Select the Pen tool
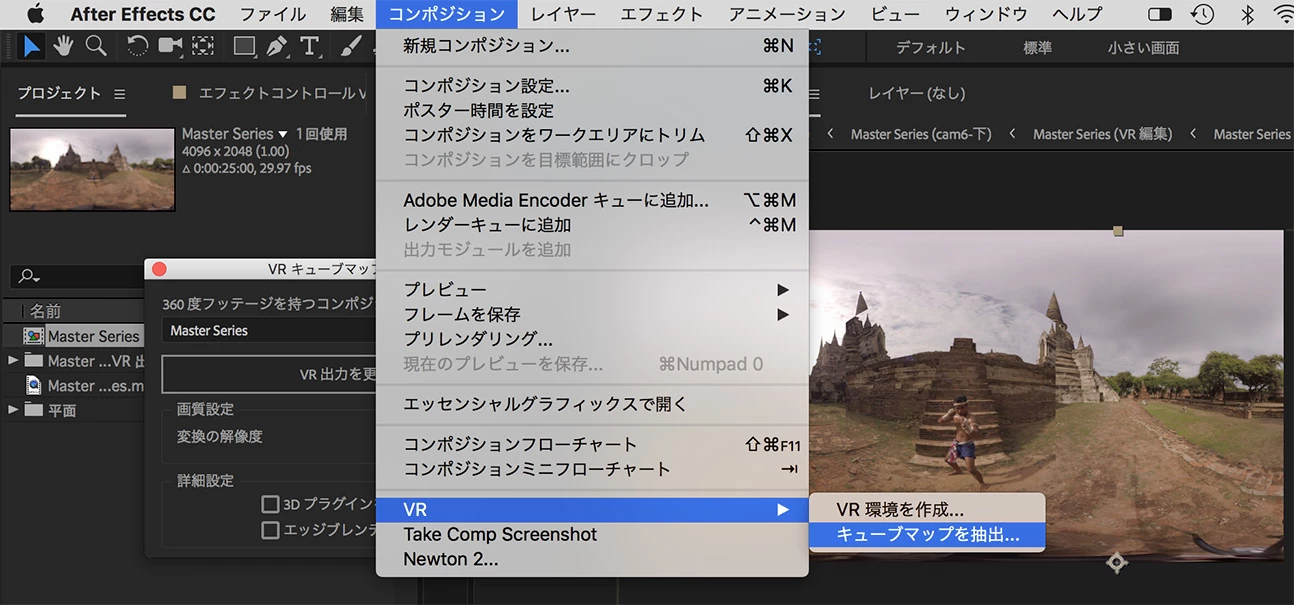Screen dimensions: 1294x605 pos(277,46)
